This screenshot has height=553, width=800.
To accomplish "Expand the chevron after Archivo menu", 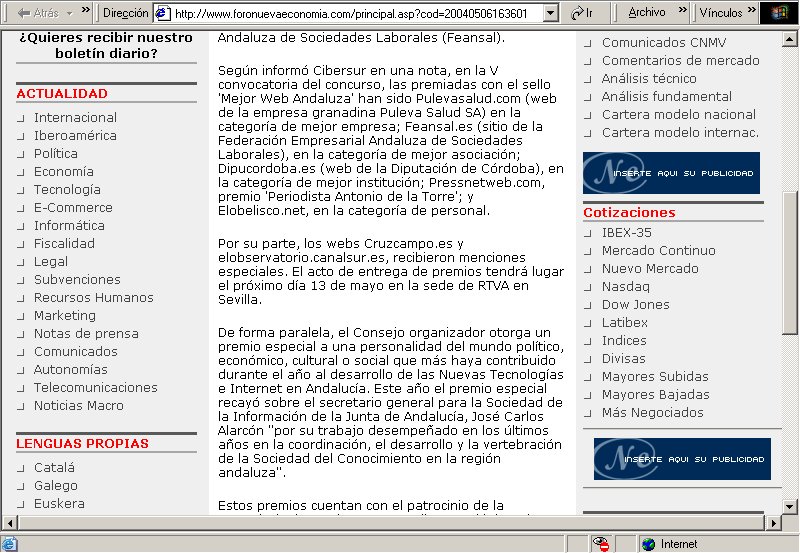I will click(683, 10).
